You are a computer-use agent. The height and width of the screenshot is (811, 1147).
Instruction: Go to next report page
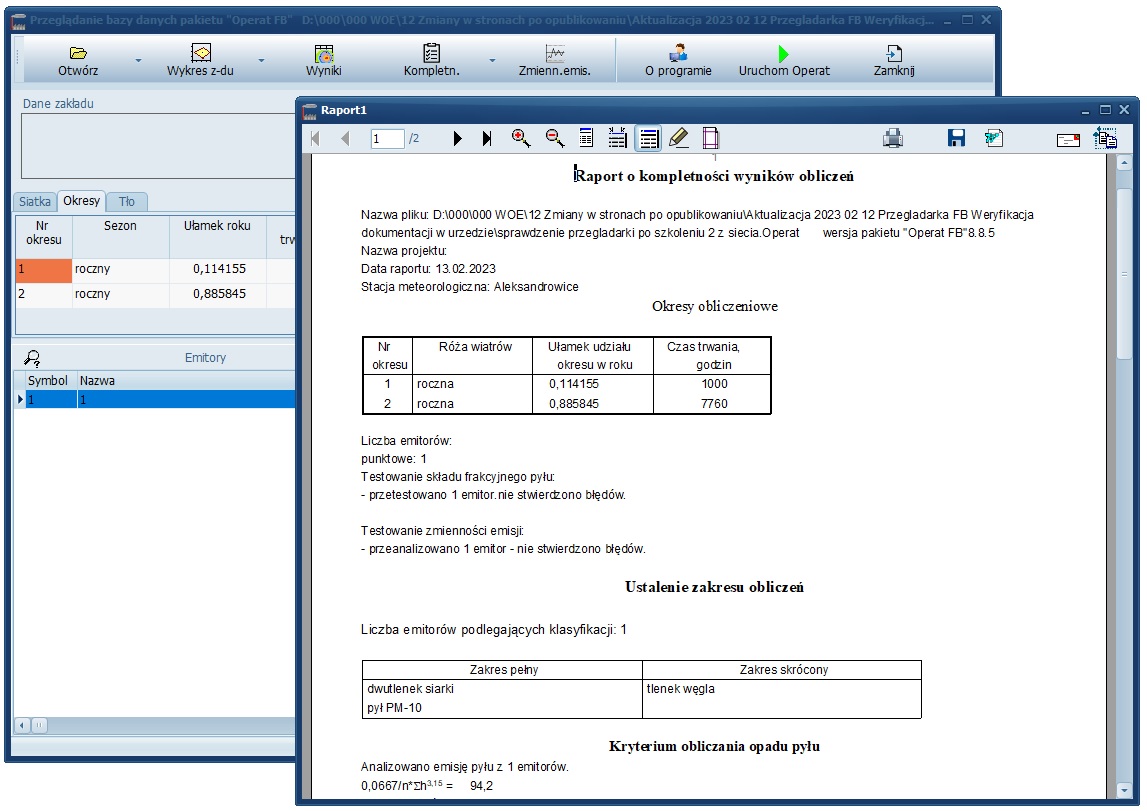[x=458, y=139]
